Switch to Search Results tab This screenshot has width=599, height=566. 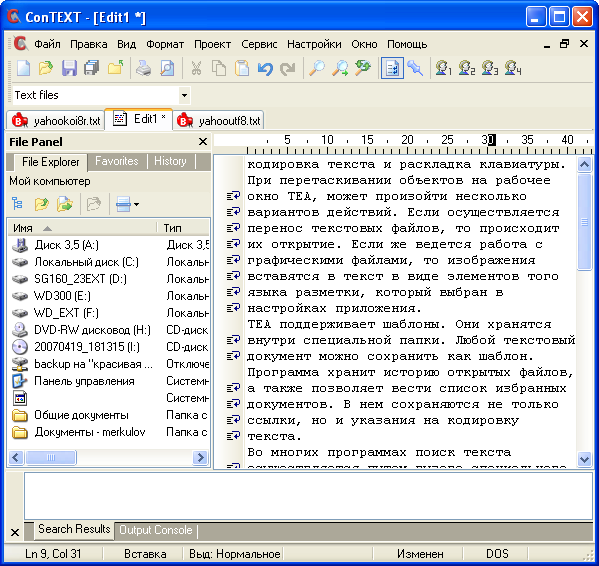point(74,529)
